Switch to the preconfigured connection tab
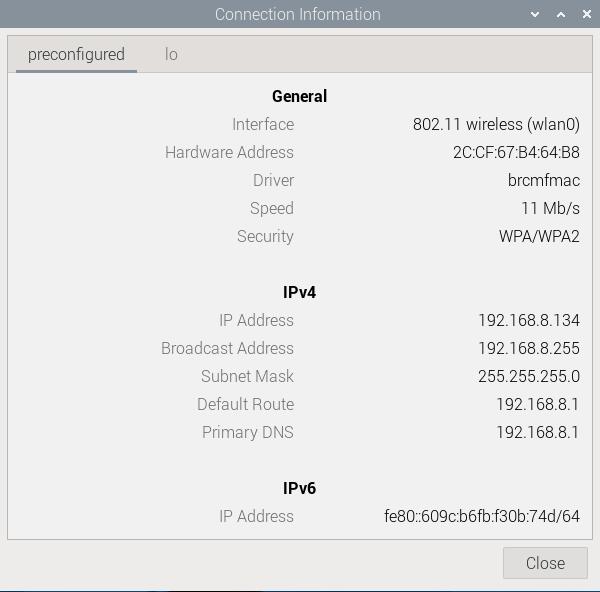 click(76, 54)
